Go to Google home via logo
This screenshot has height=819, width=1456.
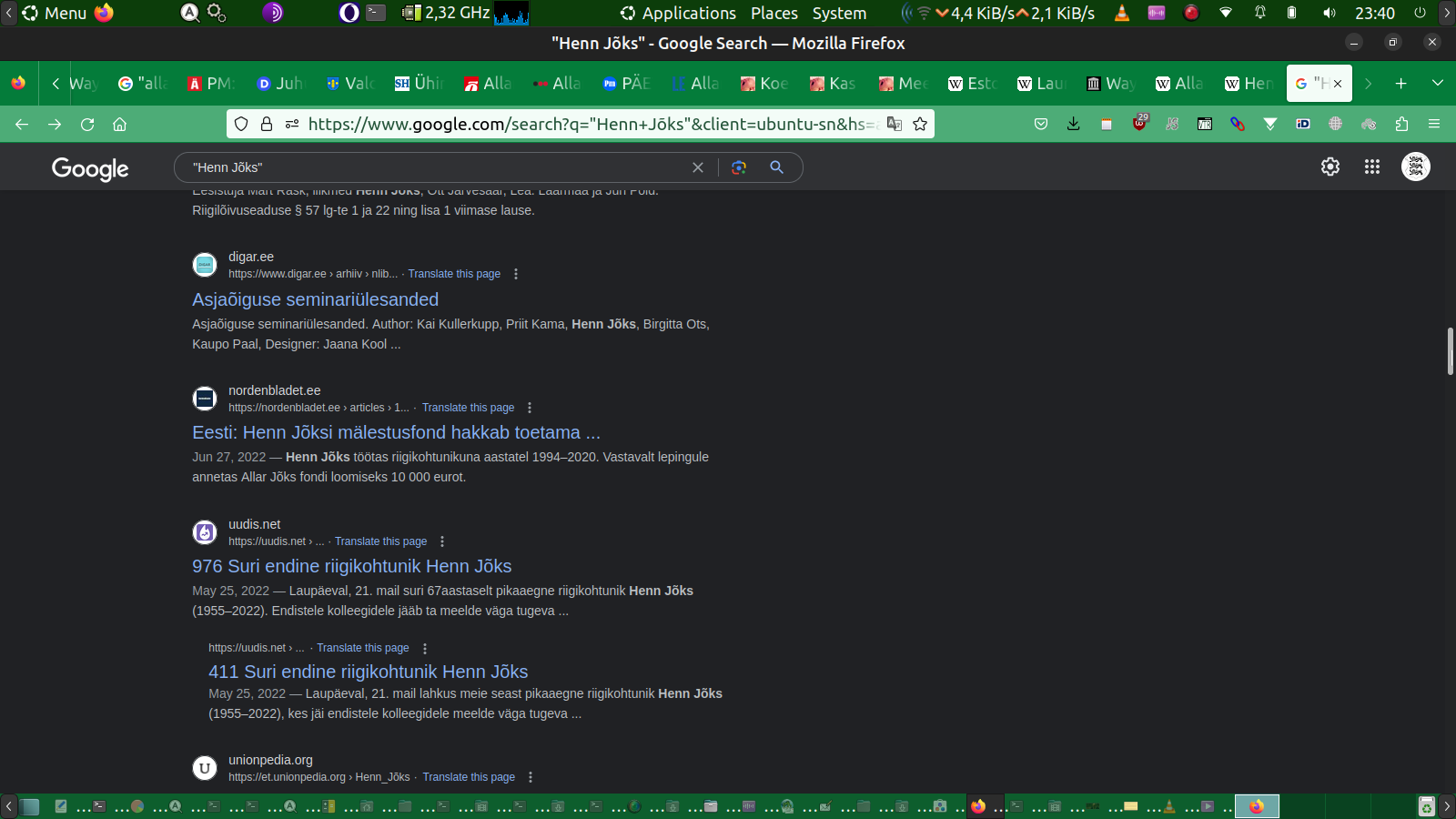click(90, 168)
